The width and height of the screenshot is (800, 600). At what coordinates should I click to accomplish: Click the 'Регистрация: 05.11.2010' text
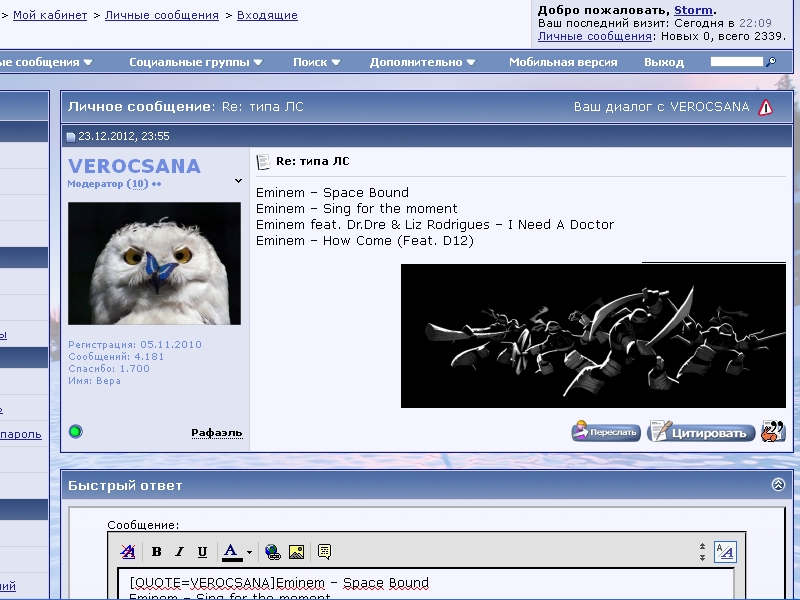point(135,345)
